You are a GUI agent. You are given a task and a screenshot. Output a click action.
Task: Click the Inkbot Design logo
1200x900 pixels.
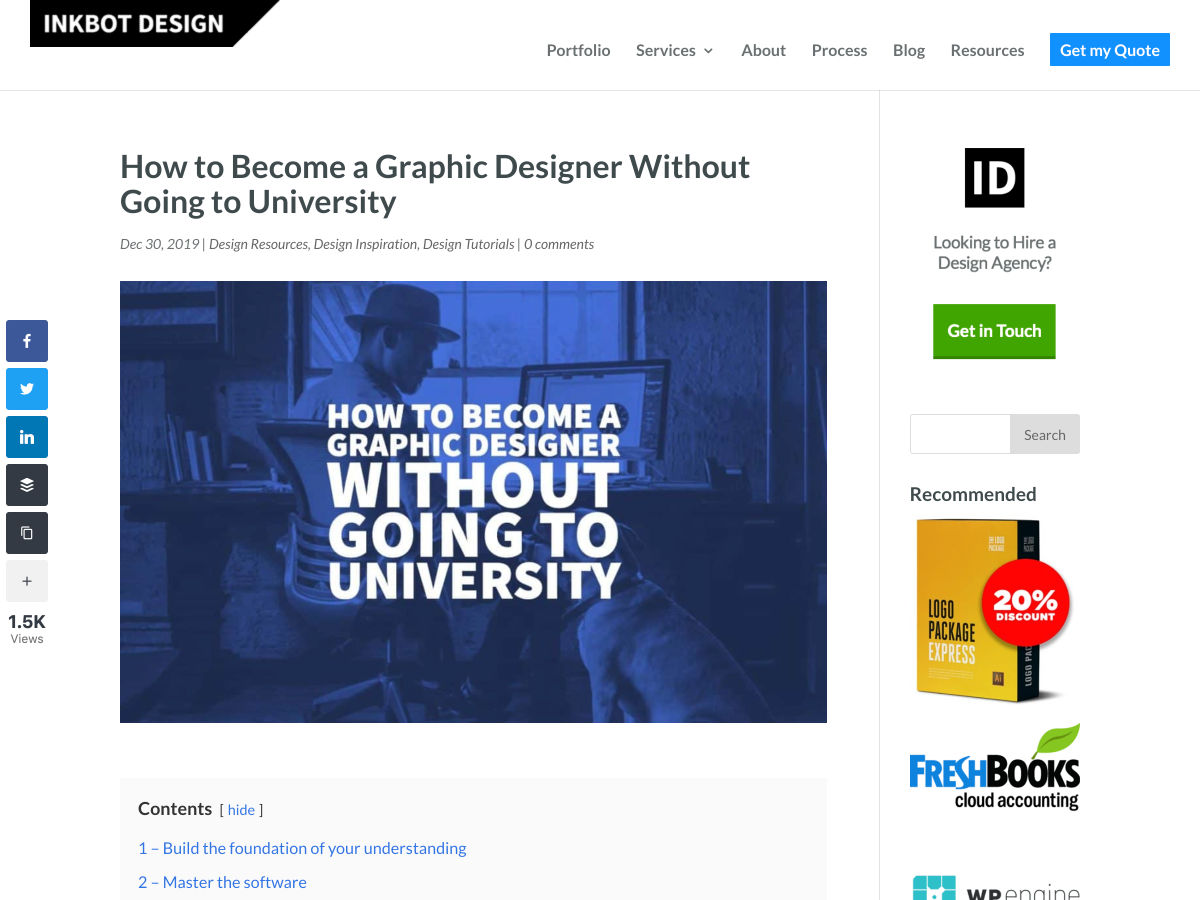point(154,23)
